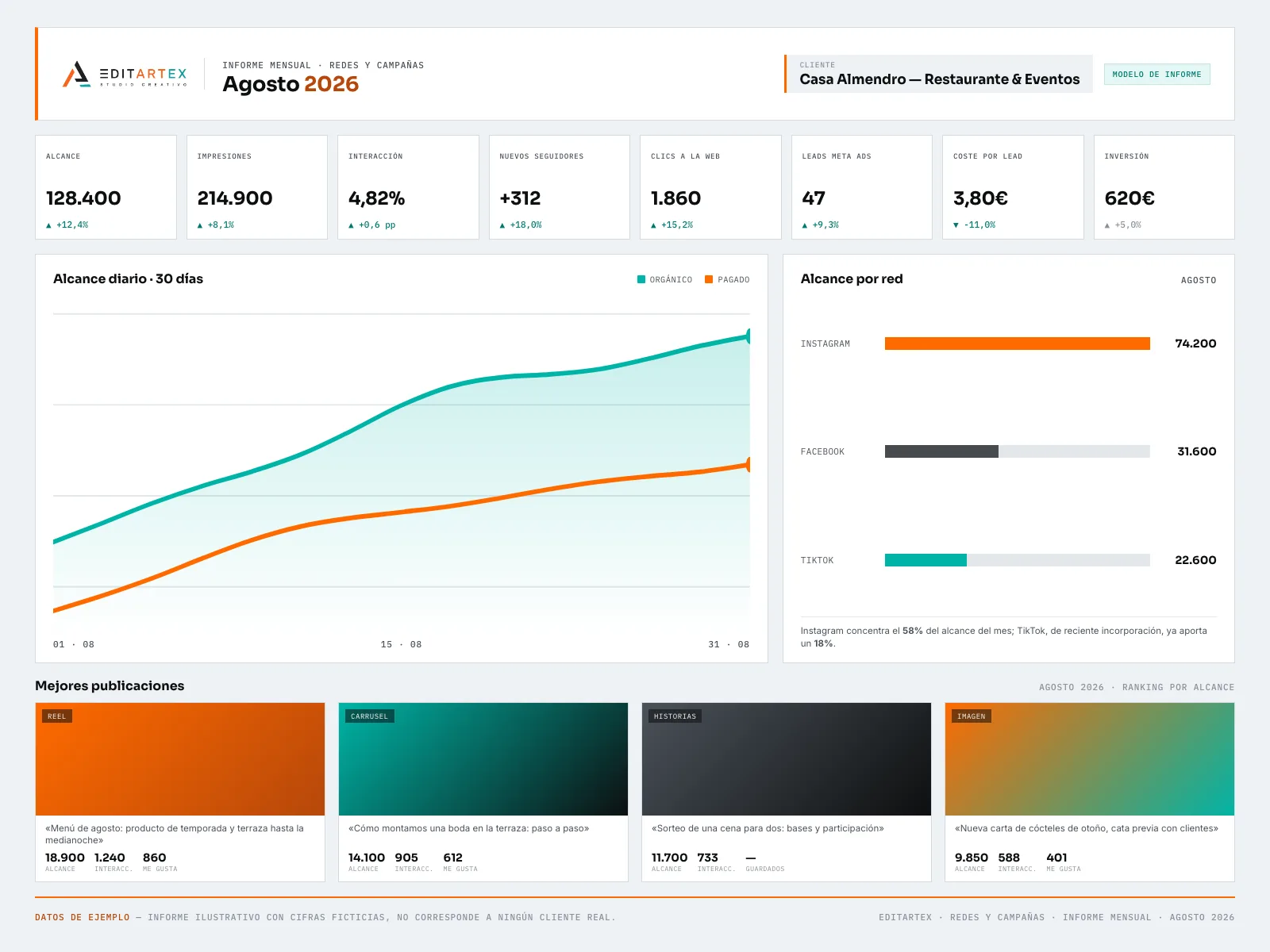Open the Imagen post thumbnail
Image resolution: width=1270 pixels, height=952 pixels.
pos(1090,759)
